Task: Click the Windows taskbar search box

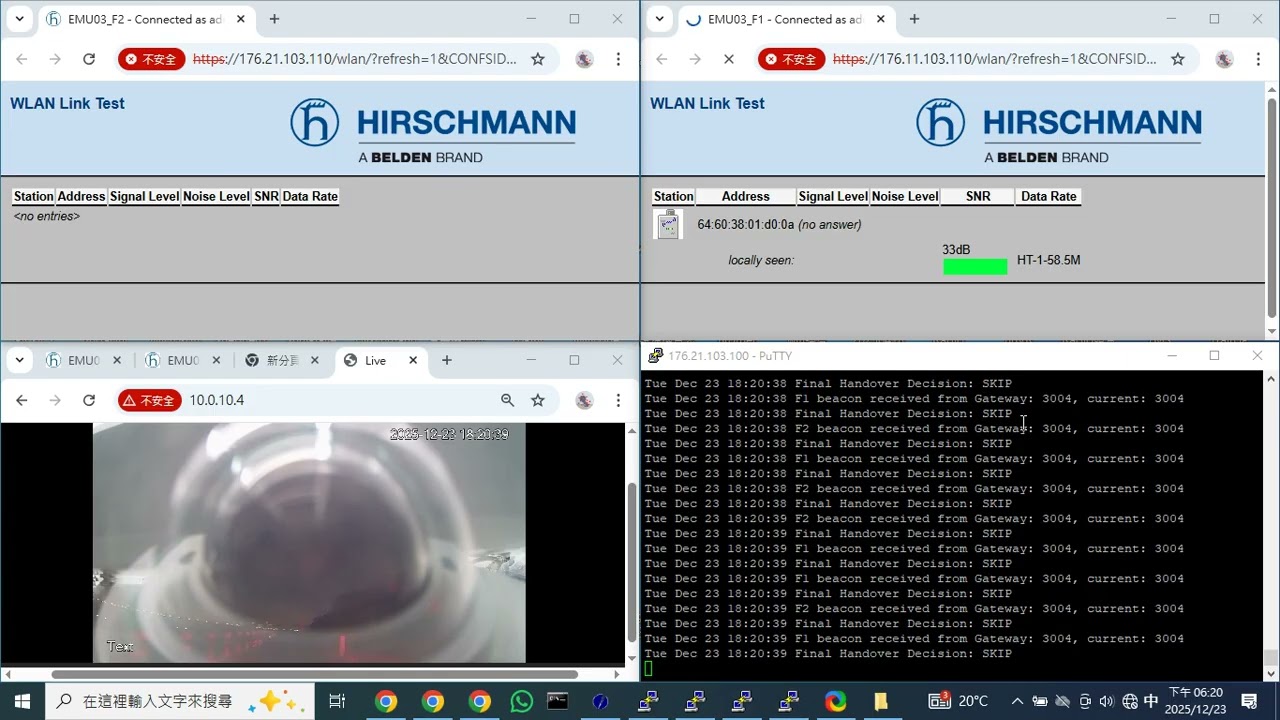Action: (x=180, y=701)
